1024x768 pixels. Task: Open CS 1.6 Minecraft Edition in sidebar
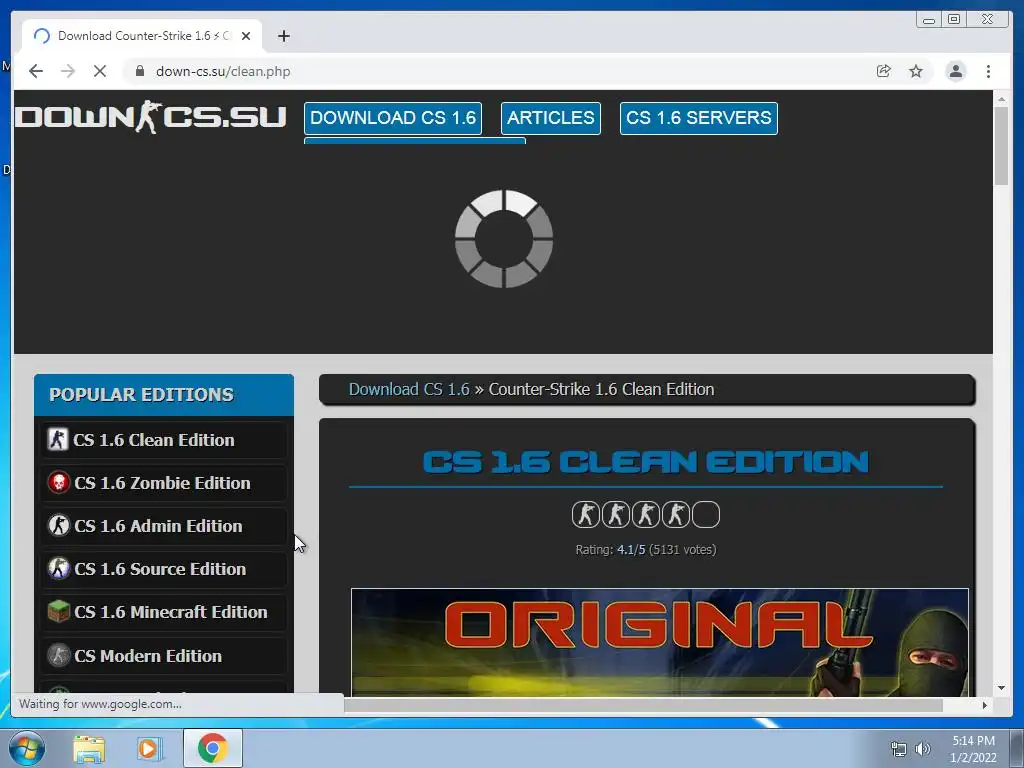(x=163, y=613)
